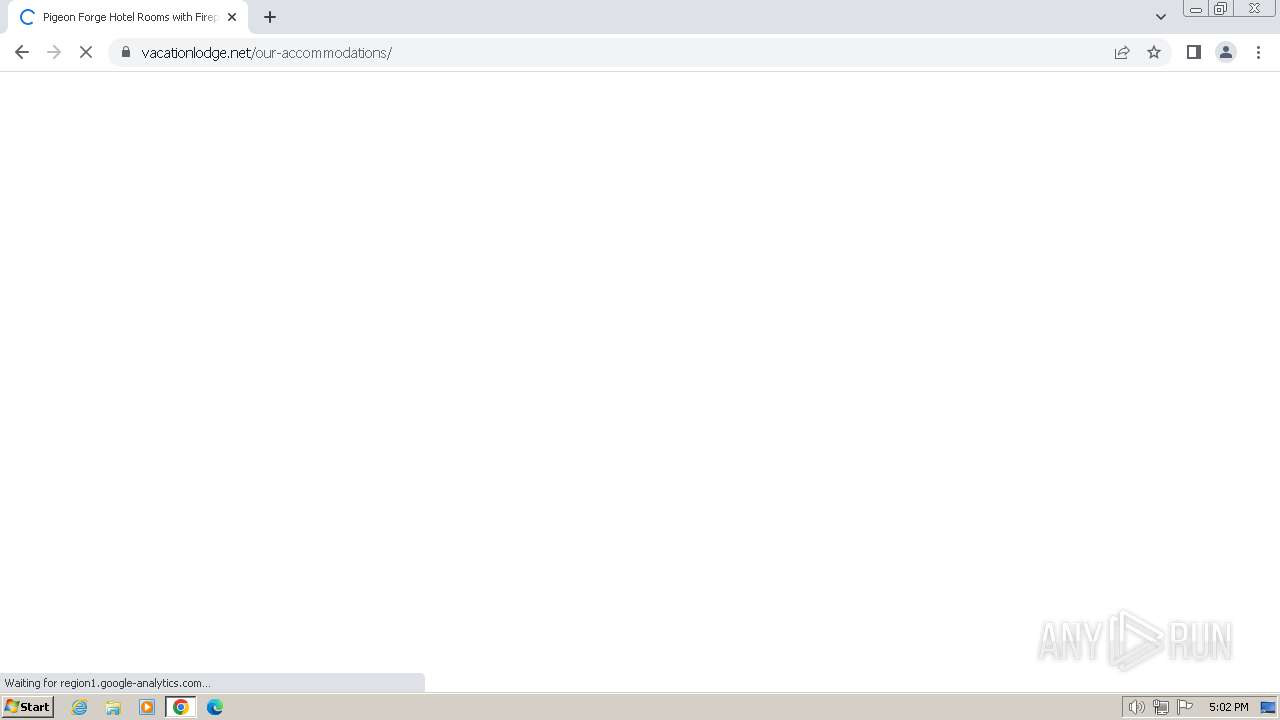Open volume control in system tray
This screenshot has height=720, width=1280.
[x=1137, y=707]
